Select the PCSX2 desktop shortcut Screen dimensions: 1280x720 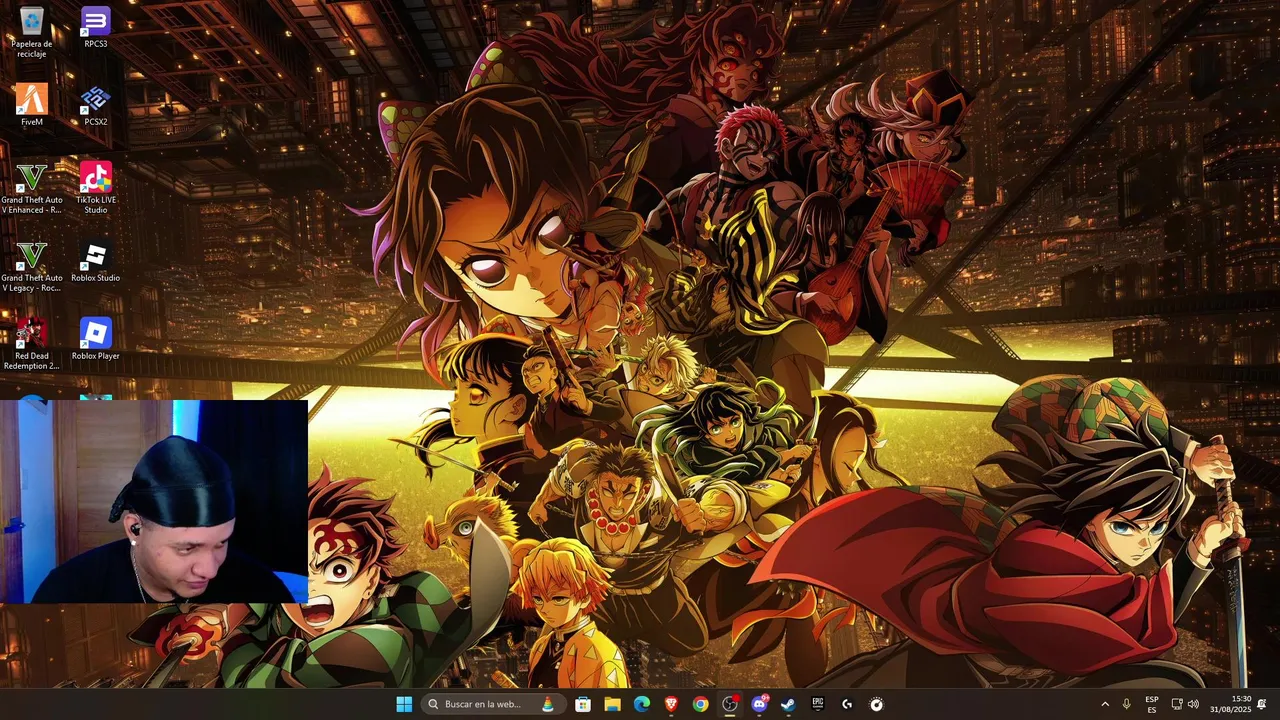coord(96,105)
